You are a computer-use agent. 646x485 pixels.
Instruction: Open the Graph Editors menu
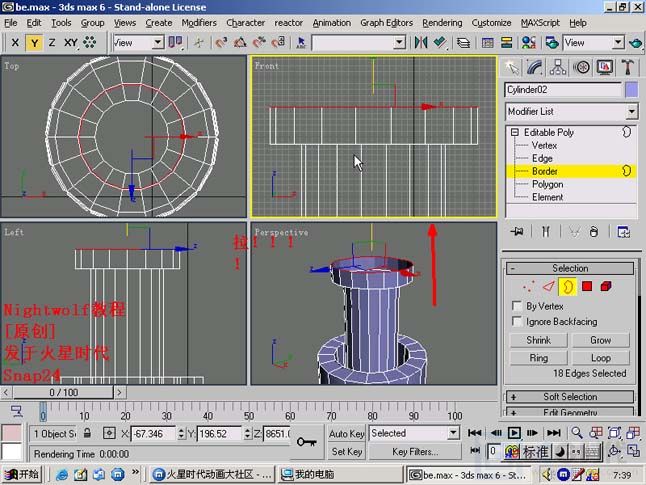(386, 23)
